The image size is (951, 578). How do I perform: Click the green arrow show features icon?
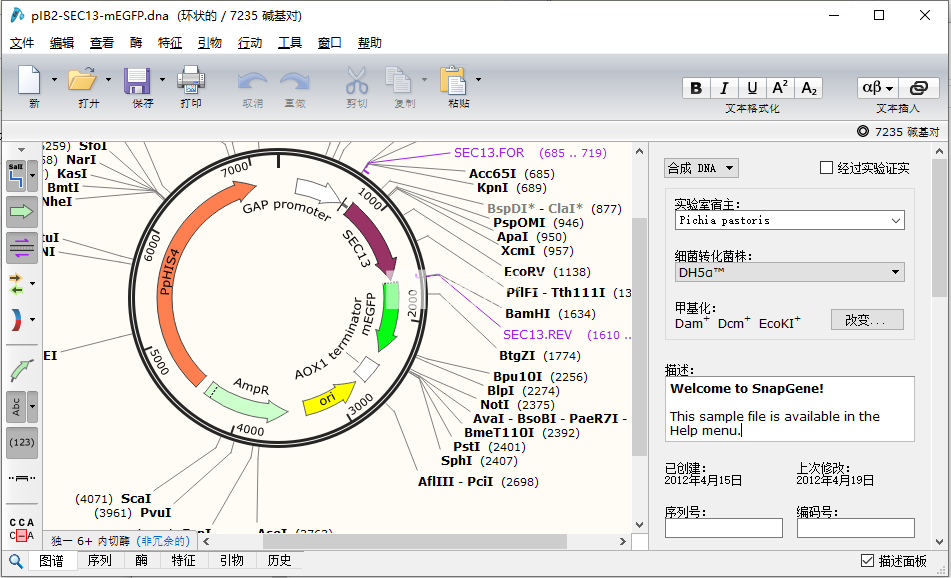pos(21,212)
